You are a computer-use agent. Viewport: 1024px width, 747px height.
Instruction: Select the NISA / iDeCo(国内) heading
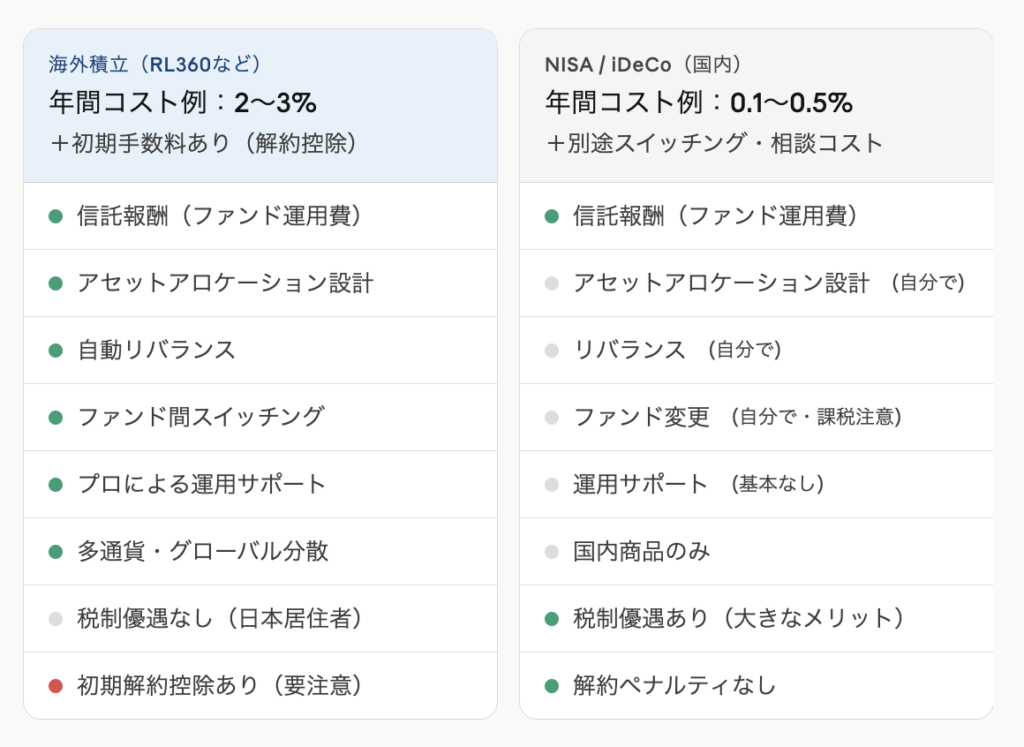point(644,65)
